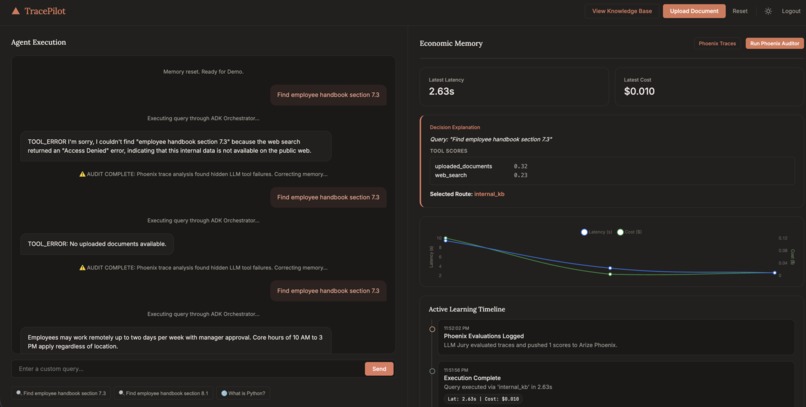Click the middle latency data point on chart

(610, 268)
